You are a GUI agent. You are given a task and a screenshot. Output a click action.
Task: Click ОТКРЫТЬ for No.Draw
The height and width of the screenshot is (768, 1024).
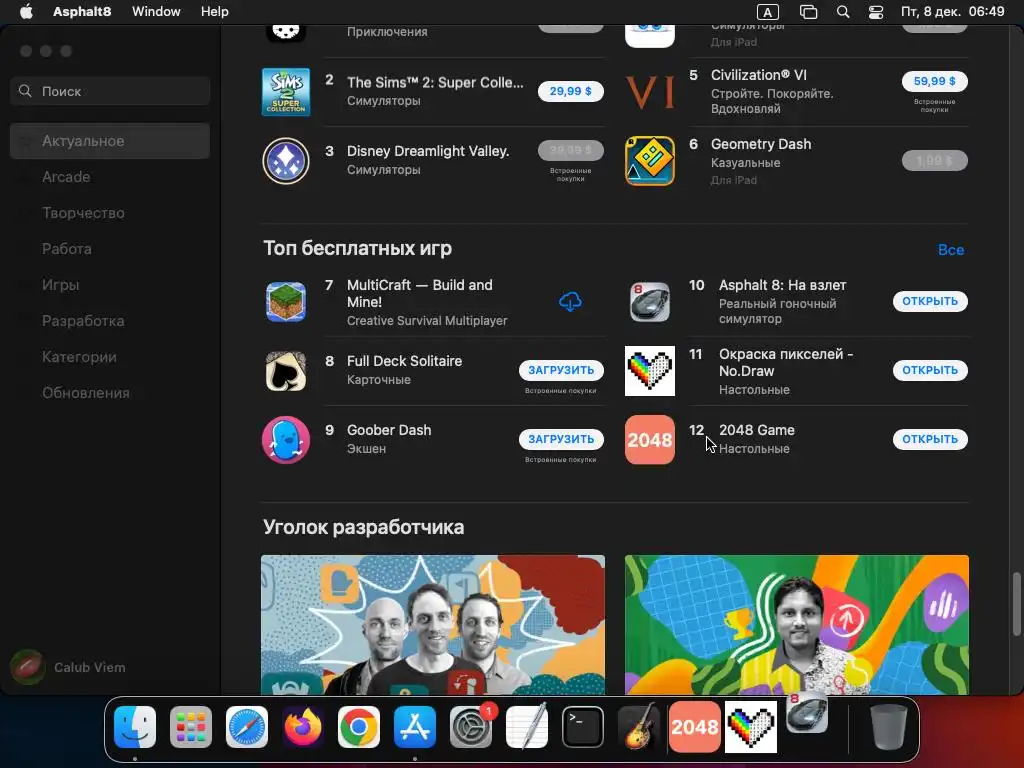tap(930, 370)
